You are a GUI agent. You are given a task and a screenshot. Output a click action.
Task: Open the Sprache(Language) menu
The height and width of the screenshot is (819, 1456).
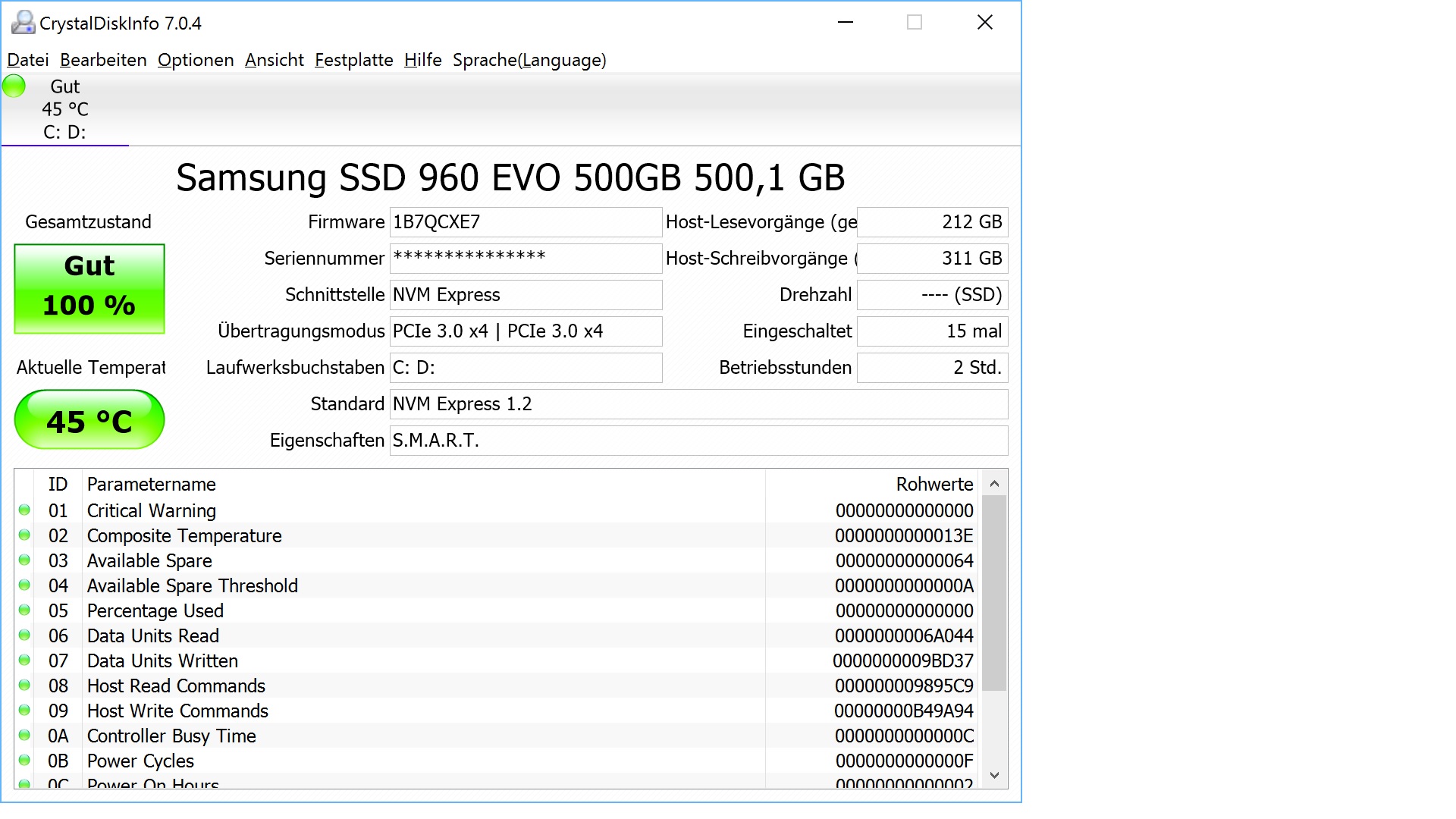[529, 60]
